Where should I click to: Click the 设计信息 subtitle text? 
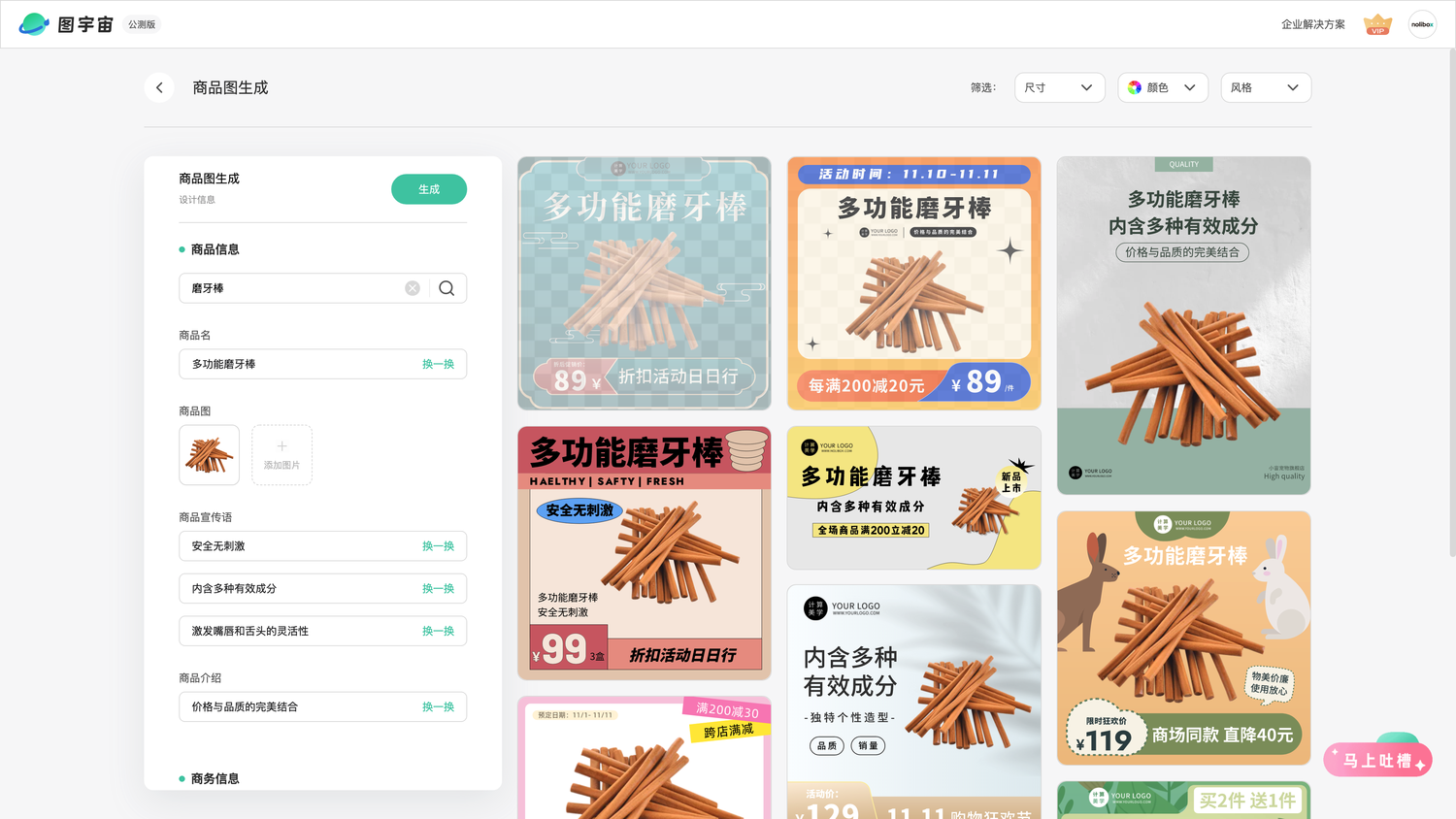tap(197, 200)
